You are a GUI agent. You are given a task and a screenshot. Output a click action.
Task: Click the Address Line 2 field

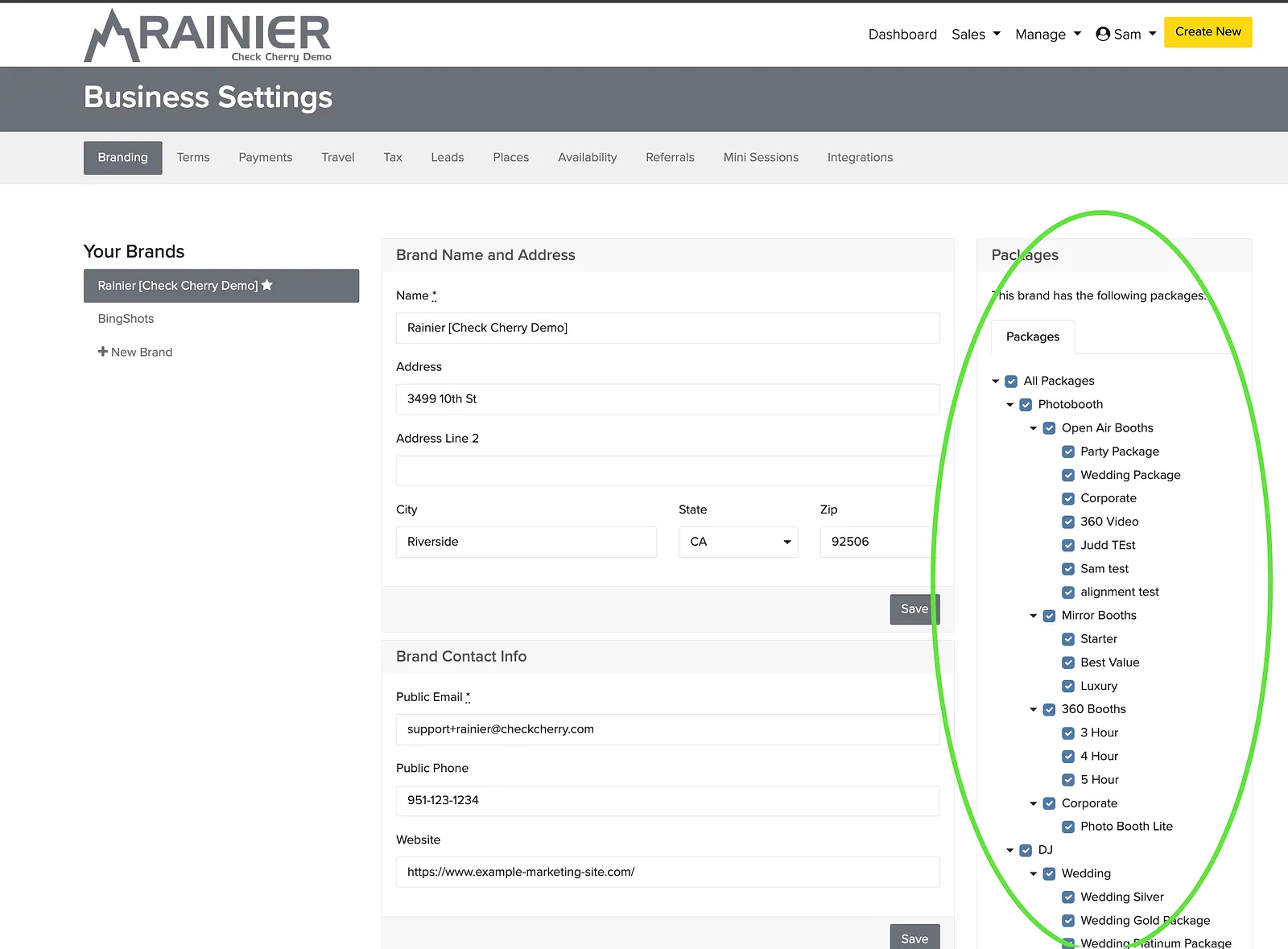tap(668, 471)
